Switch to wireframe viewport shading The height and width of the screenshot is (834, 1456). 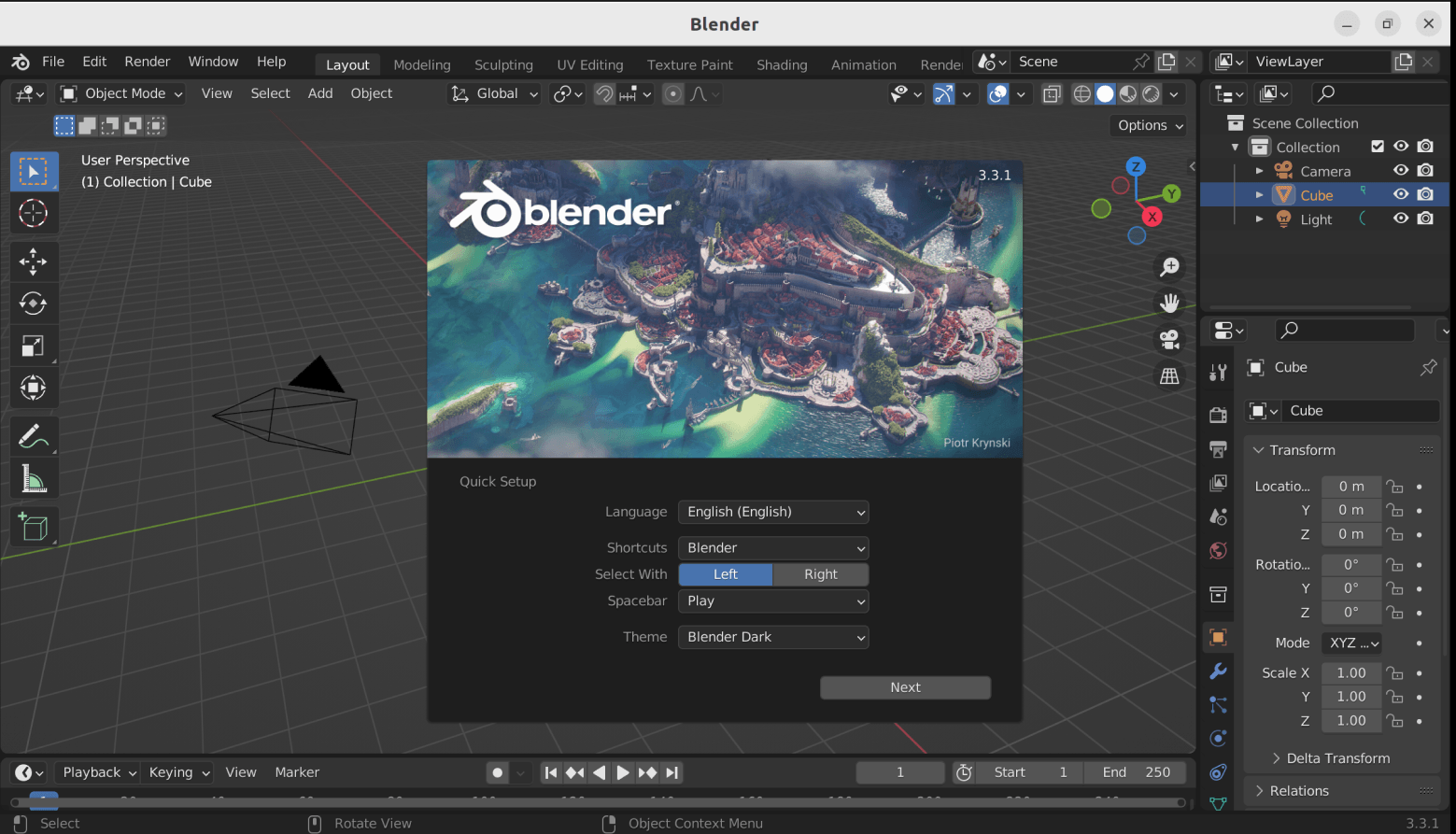point(1081,93)
